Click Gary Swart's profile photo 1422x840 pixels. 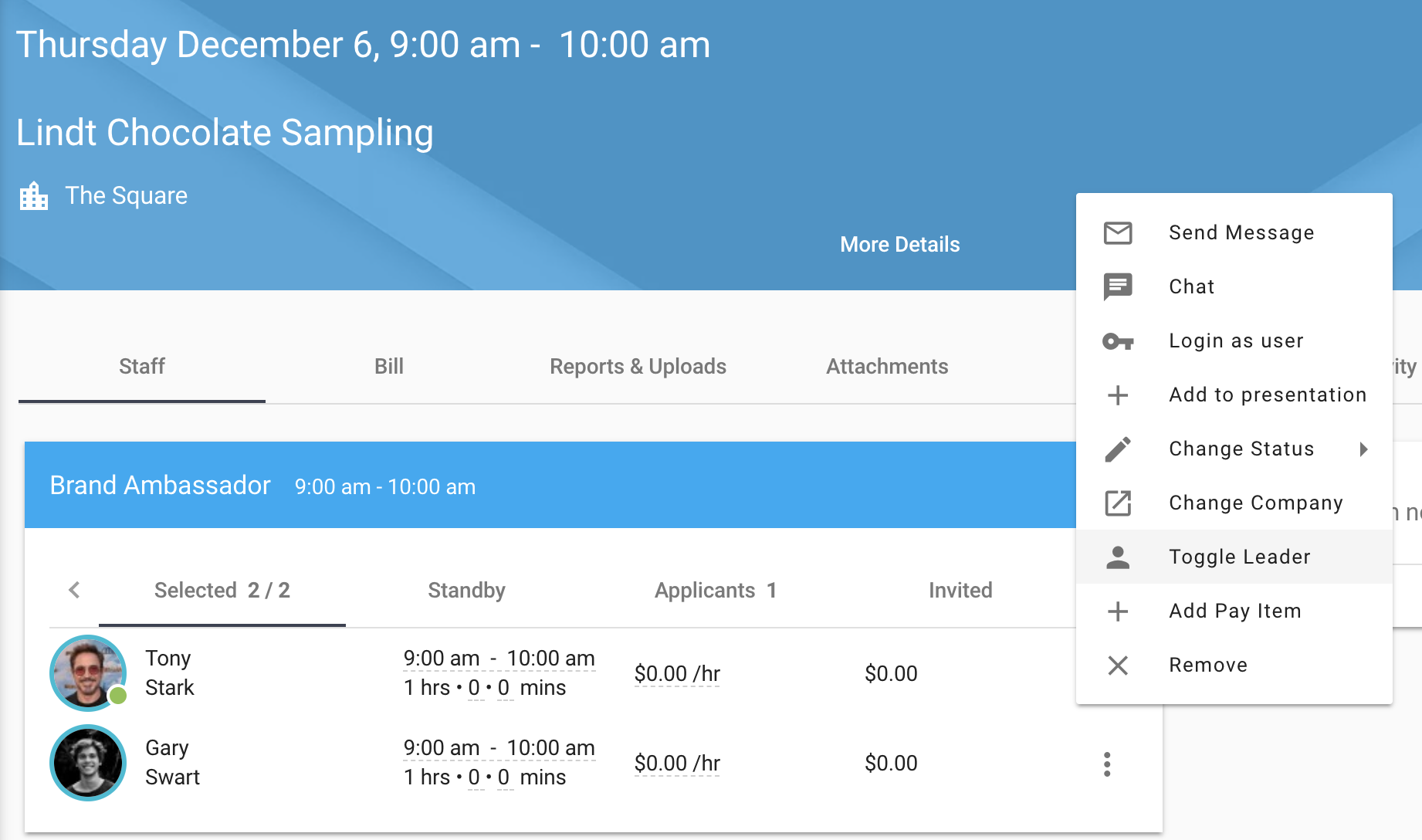pos(88,763)
